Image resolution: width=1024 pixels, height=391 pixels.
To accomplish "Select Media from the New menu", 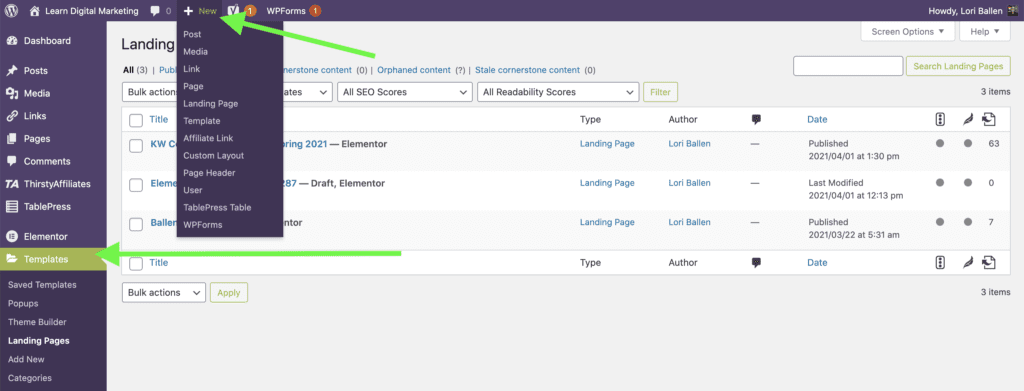I will point(195,52).
